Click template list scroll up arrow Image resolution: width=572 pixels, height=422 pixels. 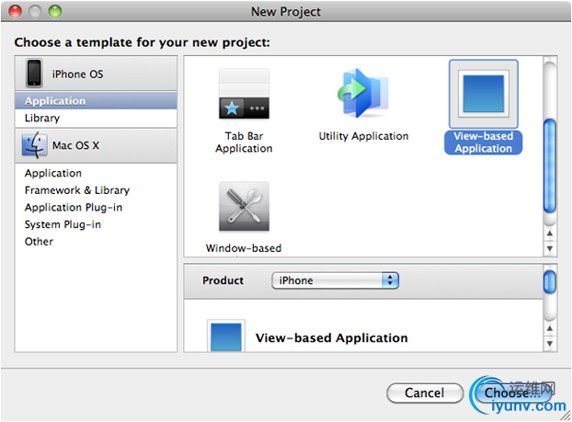[550, 233]
